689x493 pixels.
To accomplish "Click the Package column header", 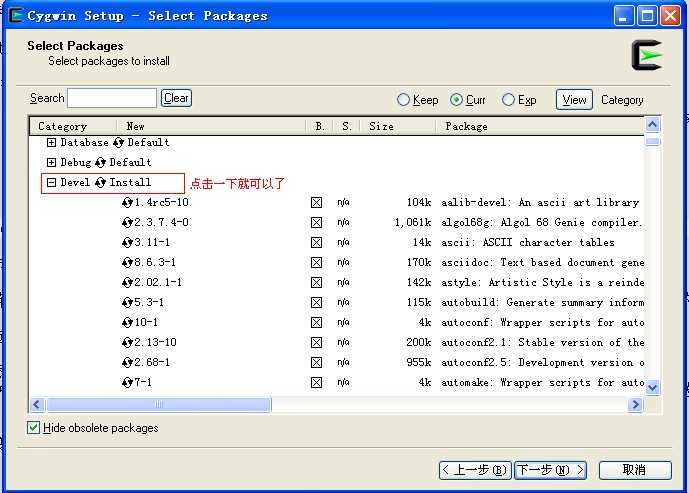I will pos(540,127).
